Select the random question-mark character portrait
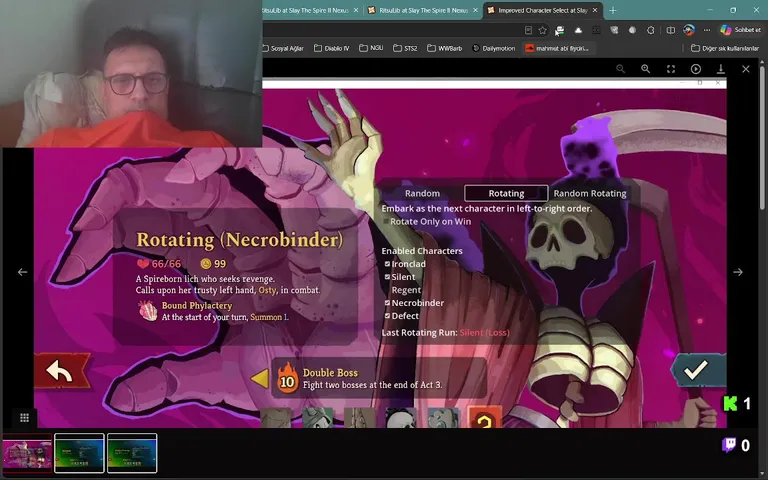The height and width of the screenshot is (480, 768). (485, 417)
